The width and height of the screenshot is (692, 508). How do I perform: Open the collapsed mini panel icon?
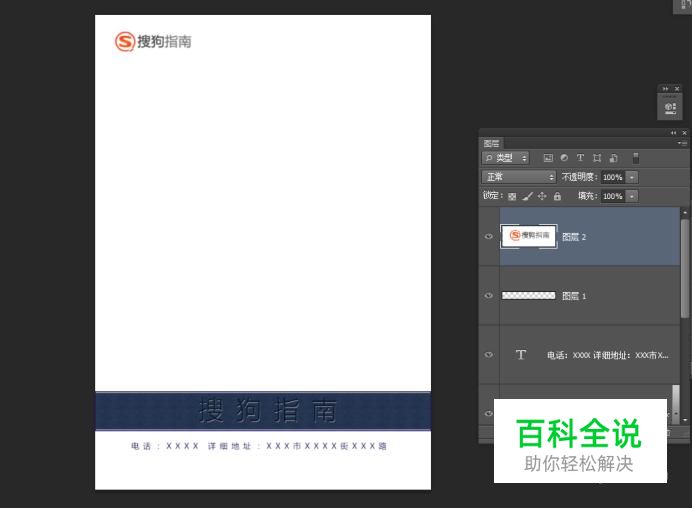[670, 108]
